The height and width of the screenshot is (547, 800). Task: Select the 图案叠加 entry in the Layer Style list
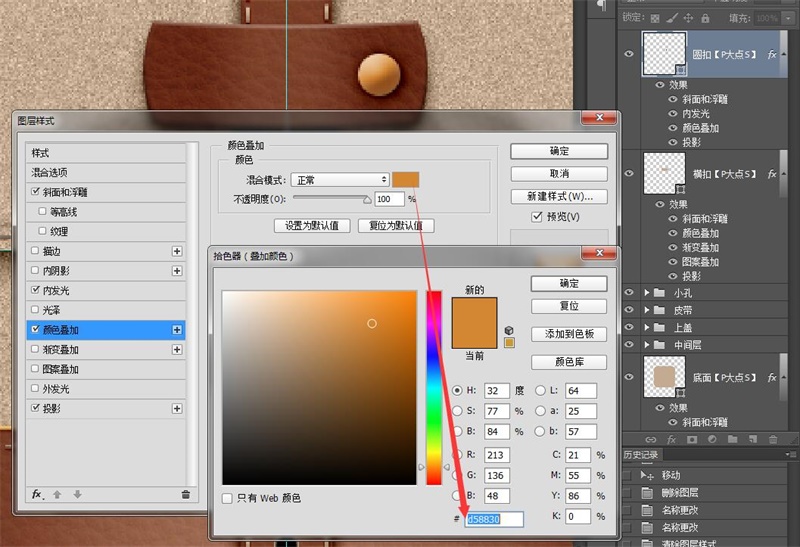106,369
